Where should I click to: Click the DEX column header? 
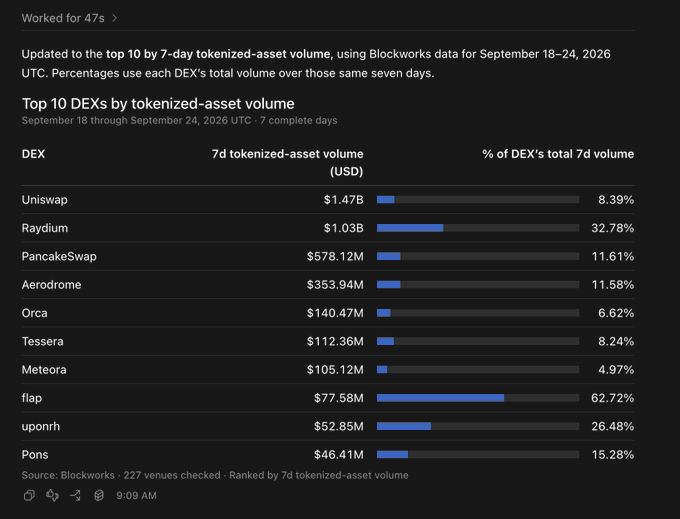click(x=33, y=154)
